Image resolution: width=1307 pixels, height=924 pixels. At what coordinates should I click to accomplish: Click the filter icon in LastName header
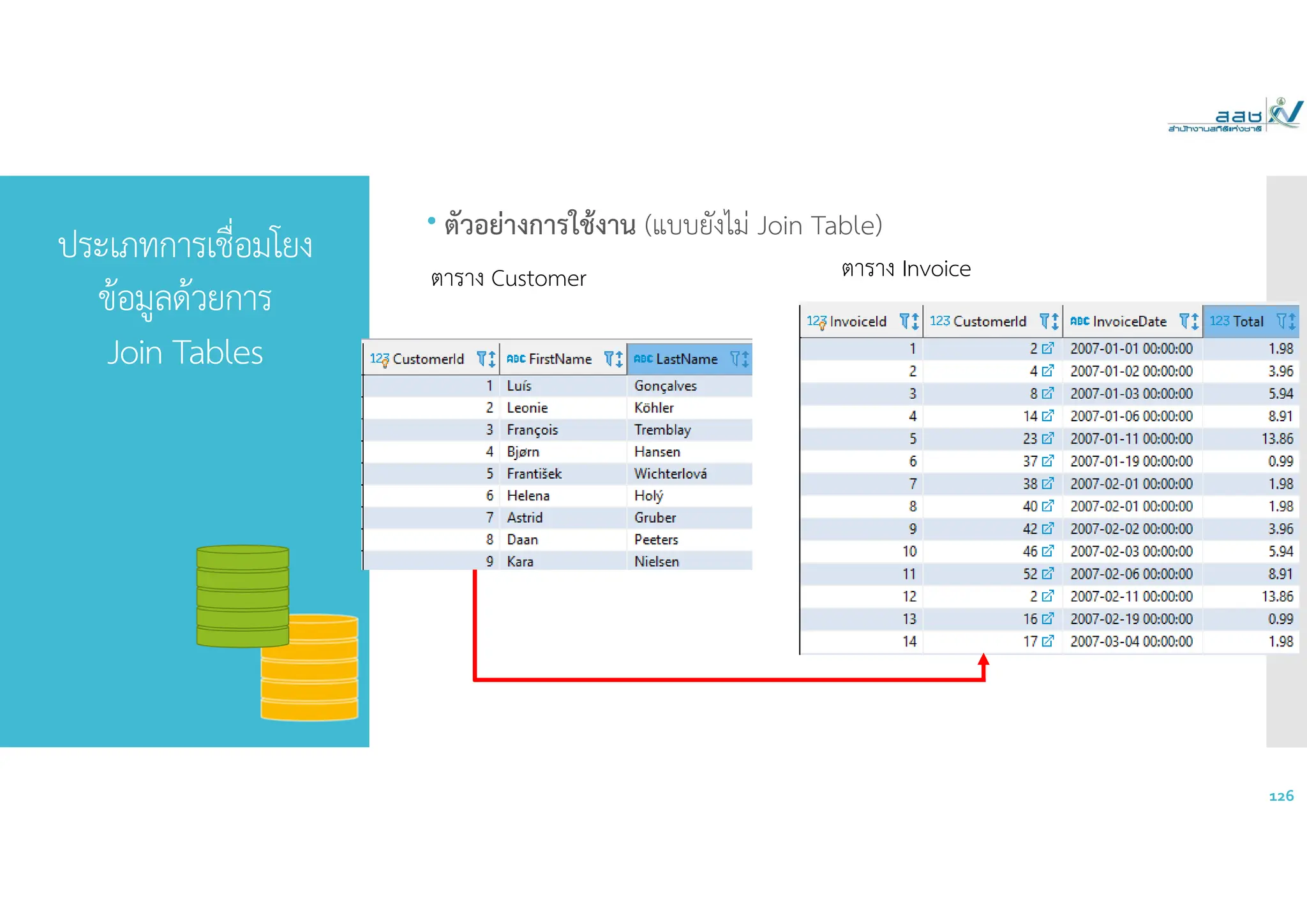pos(735,359)
